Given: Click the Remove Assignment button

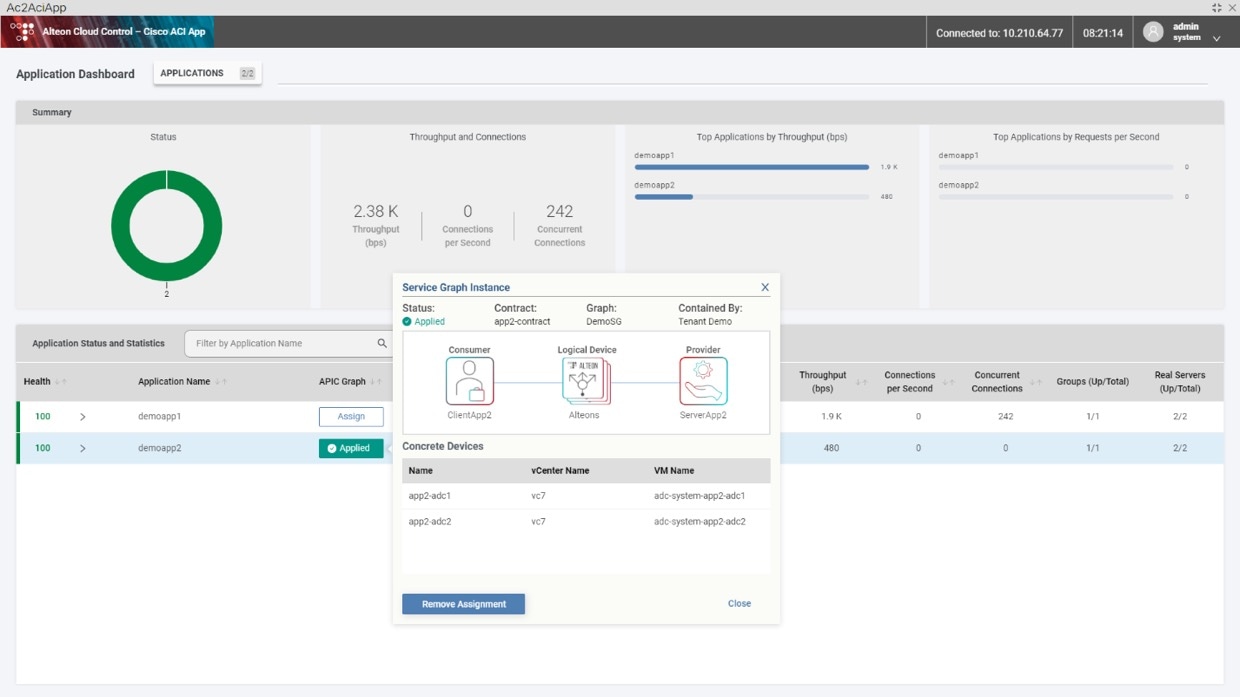Looking at the screenshot, I should [463, 603].
